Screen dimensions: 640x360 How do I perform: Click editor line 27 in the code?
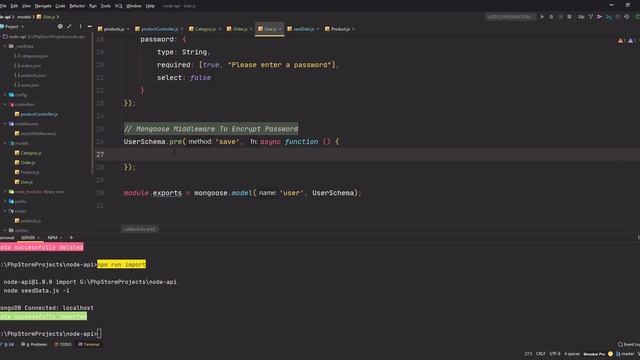point(367,154)
